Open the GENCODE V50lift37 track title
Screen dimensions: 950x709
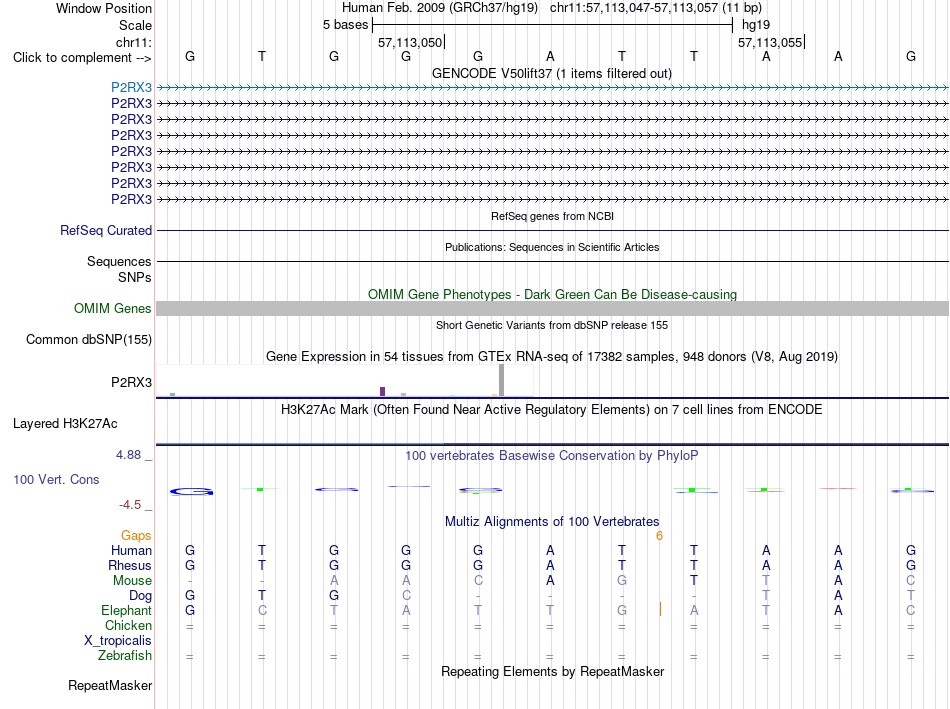551,73
